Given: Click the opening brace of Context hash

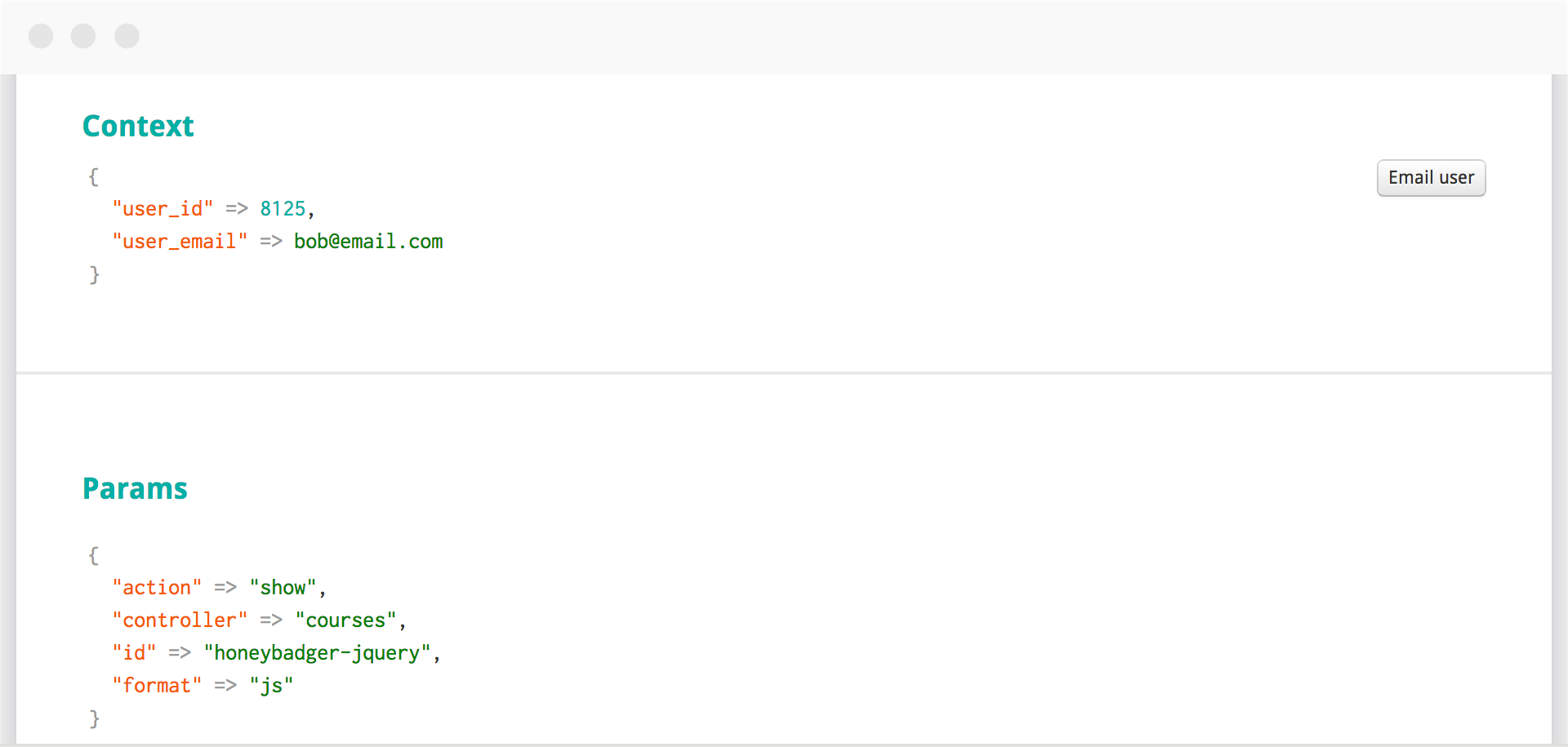Looking at the screenshot, I should [94, 176].
